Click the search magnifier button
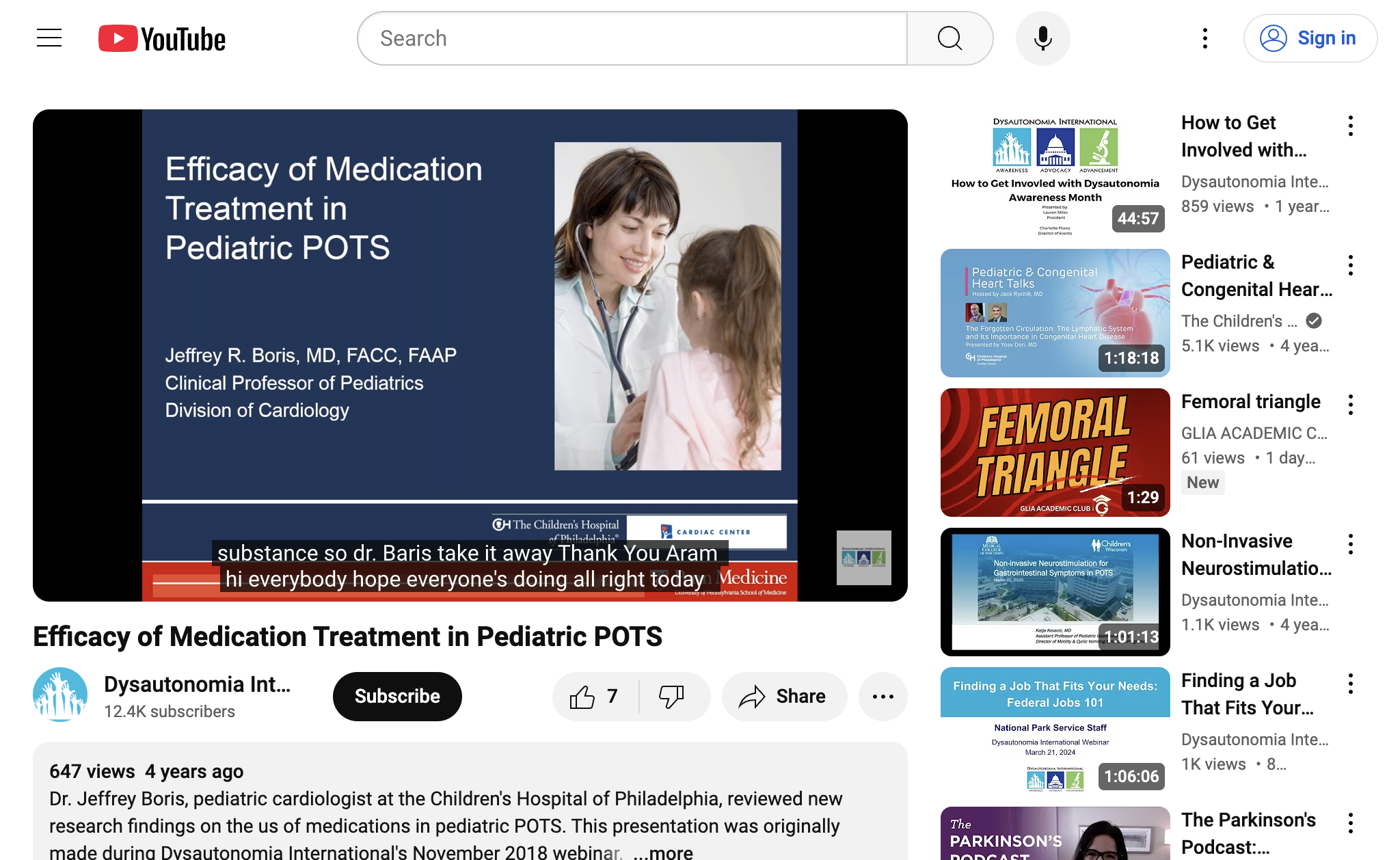This screenshot has width=1400, height=860. click(950, 38)
